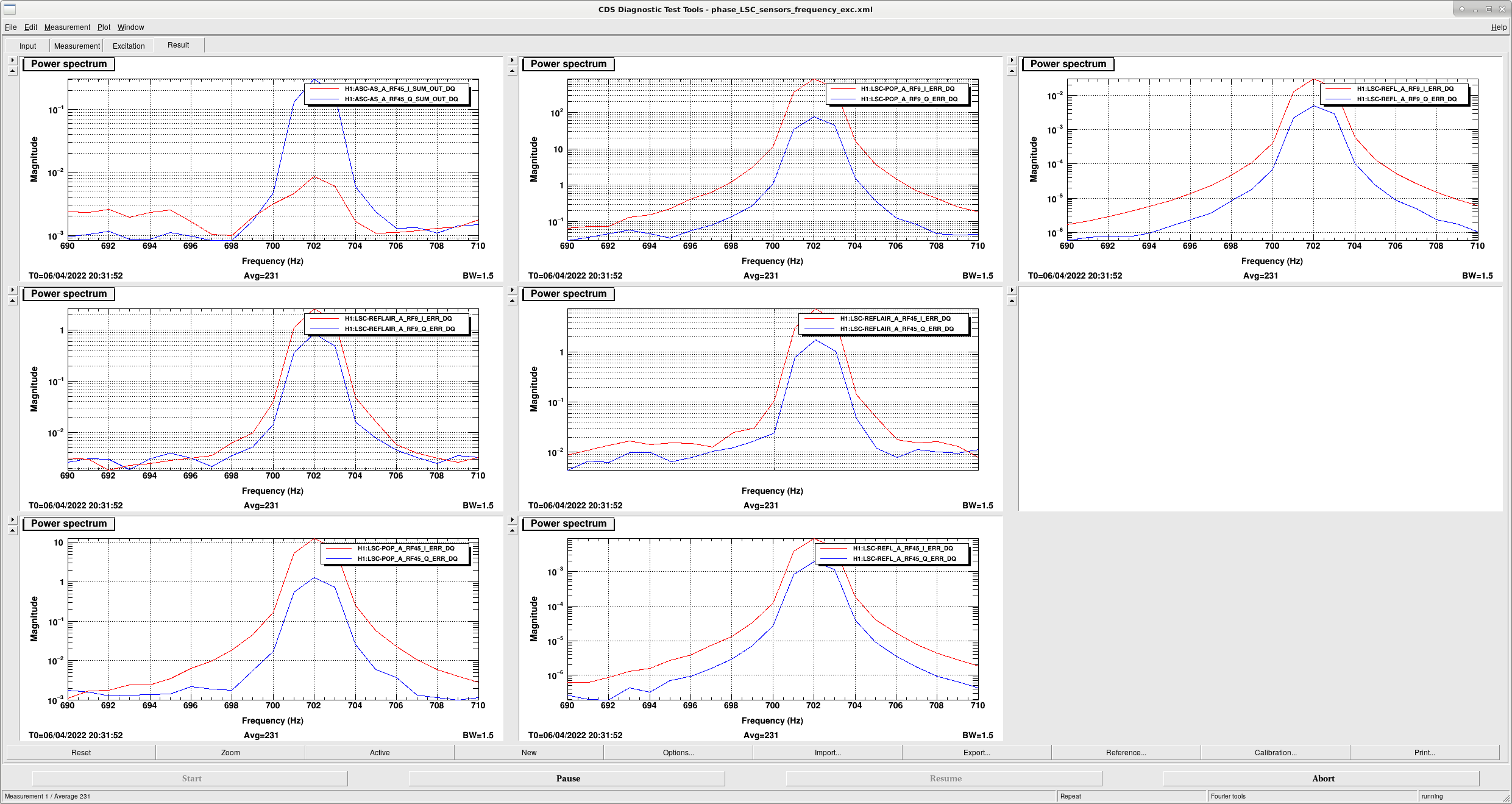This screenshot has height=804, width=1512.
Task: Expand panel arrow beside the empty plot pad
Action: (x=1012, y=290)
